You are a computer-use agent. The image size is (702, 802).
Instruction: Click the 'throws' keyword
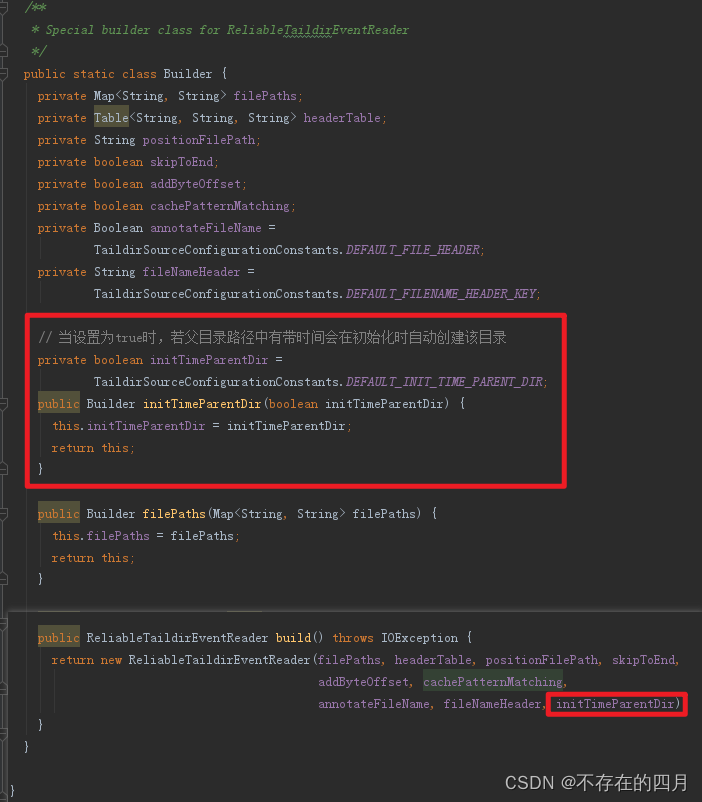353,638
